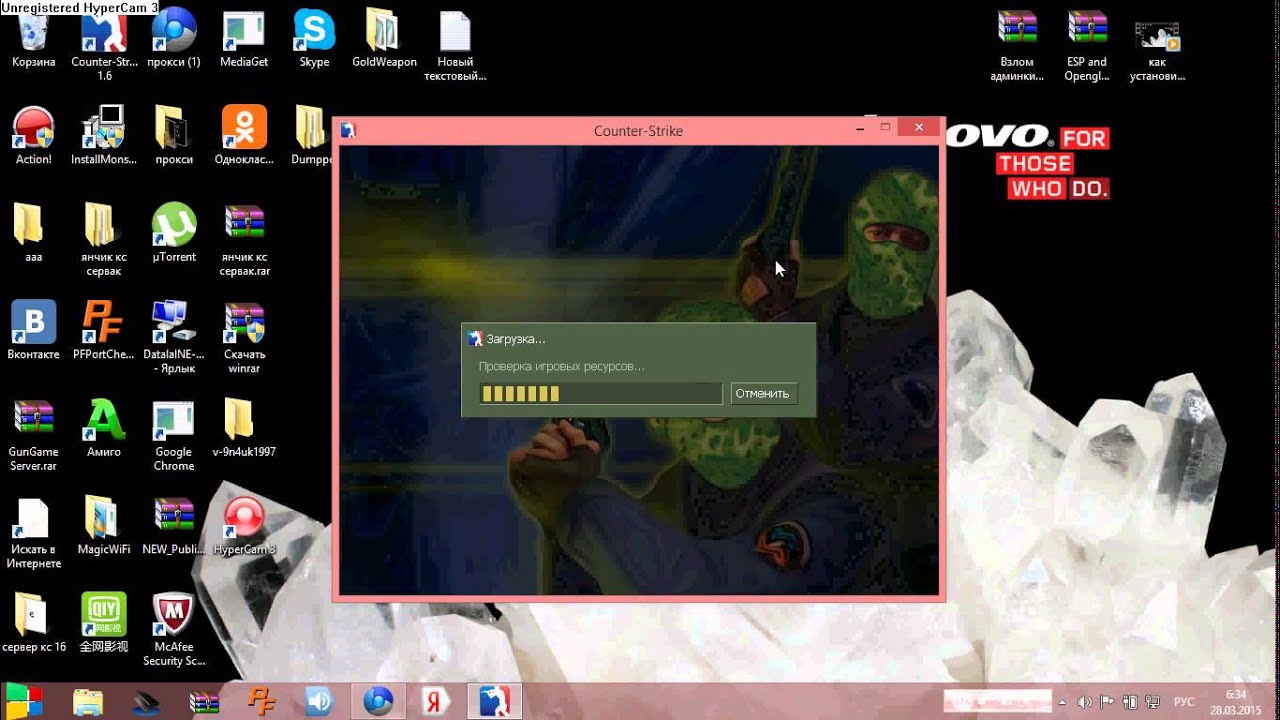Open the NEW_Public archive
Screen dimensions: 1280x720
click(x=174, y=525)
